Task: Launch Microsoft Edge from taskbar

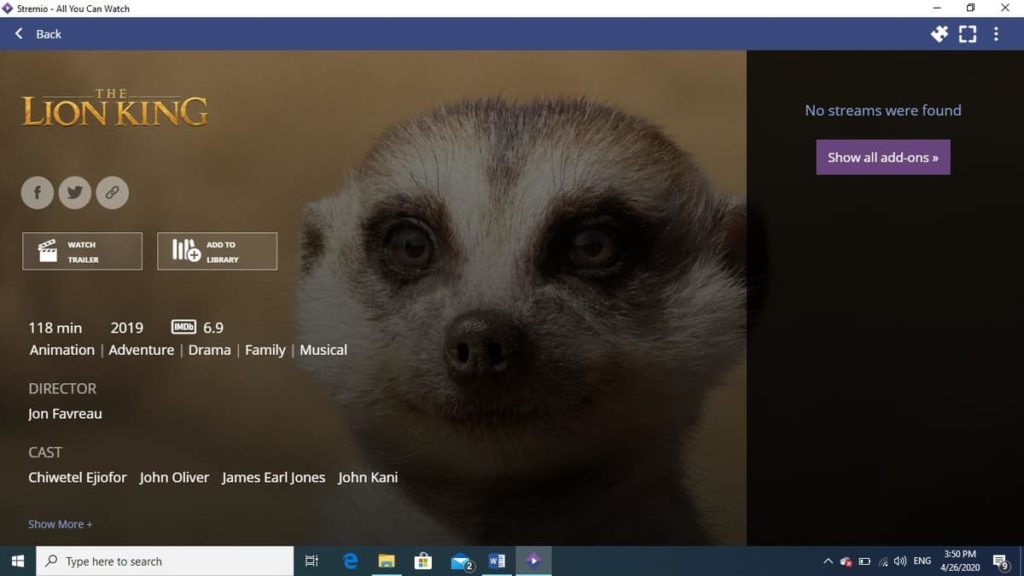Action: (350, 561)
